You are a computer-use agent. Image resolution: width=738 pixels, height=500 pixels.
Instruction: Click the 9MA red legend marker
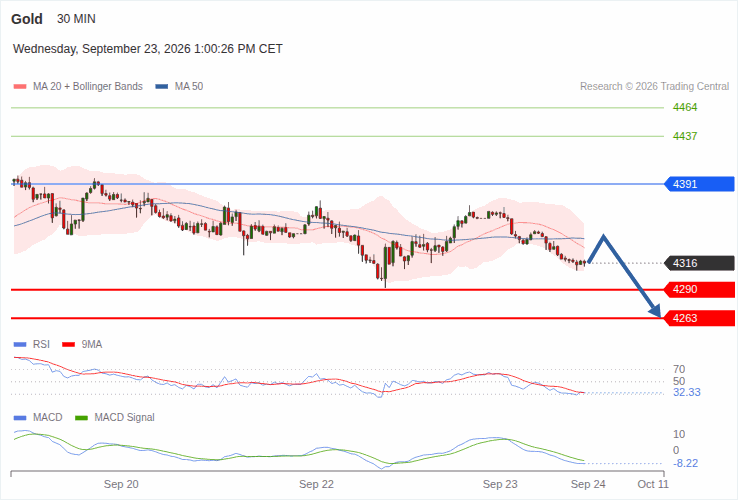tap(69, 345)
